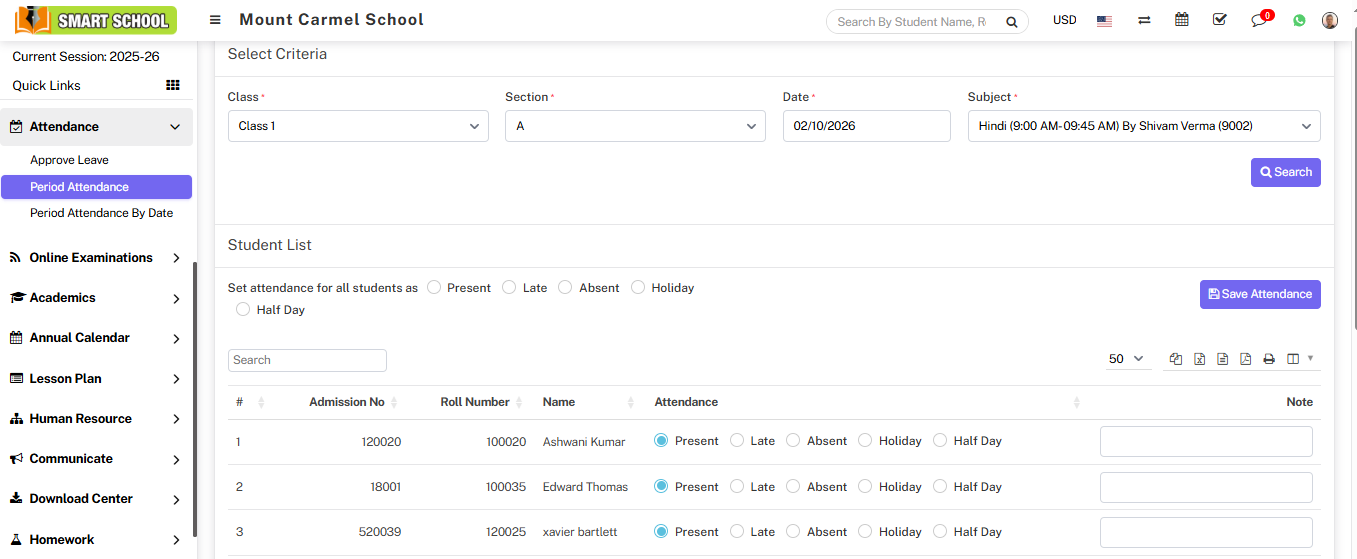The height and width of the screenshot is (559, 1357).
Task: Open the WhatsApp icon in header
Action: (1299, 20)
